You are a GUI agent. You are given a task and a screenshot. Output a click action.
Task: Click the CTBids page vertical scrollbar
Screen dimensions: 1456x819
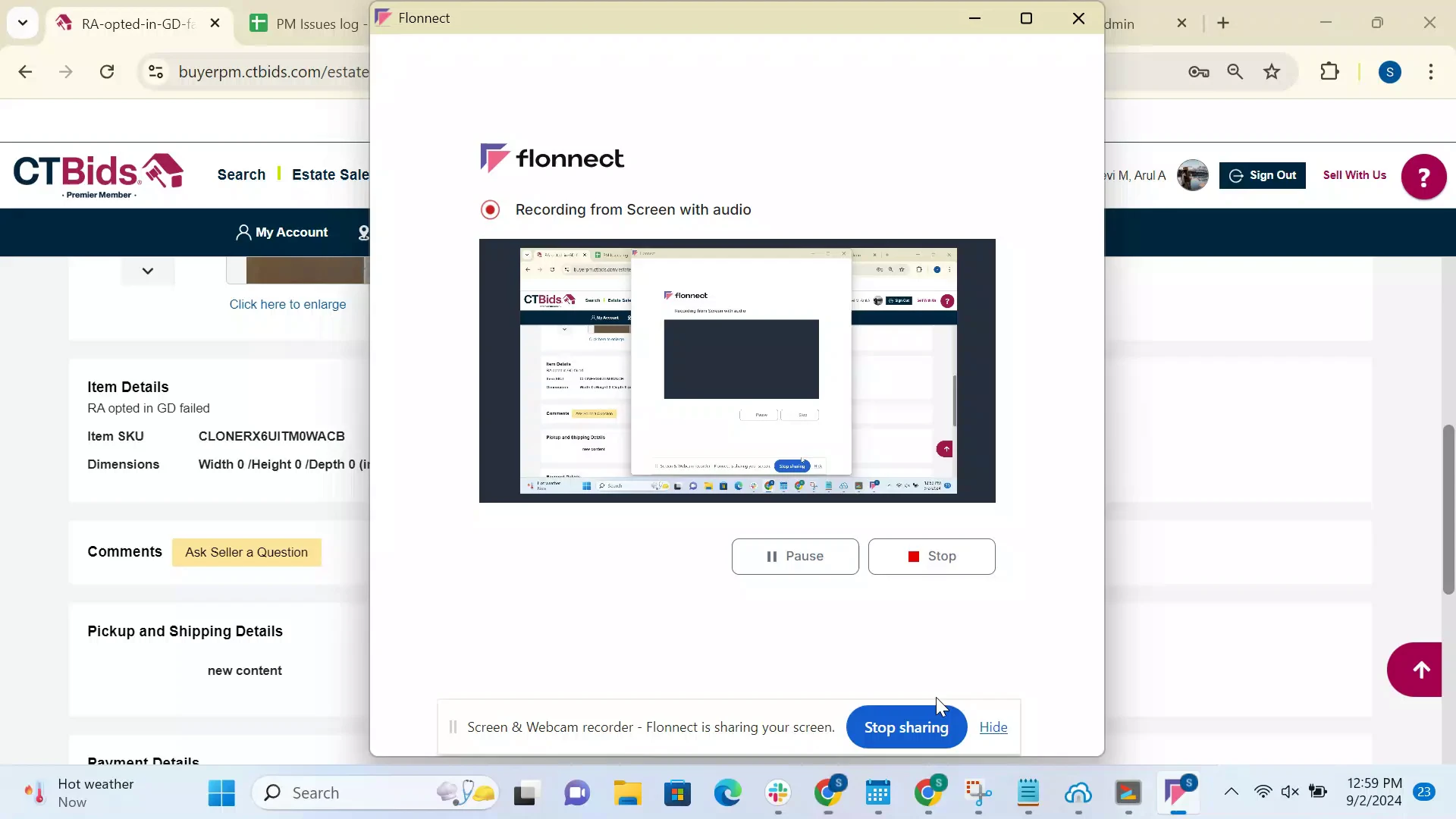pyautogui.click(x=1448, y=510)
